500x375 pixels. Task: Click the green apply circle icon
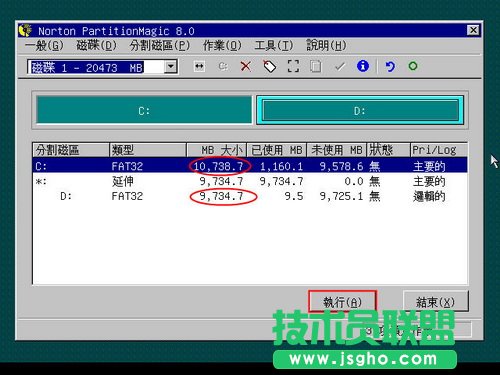click(413, 66)
